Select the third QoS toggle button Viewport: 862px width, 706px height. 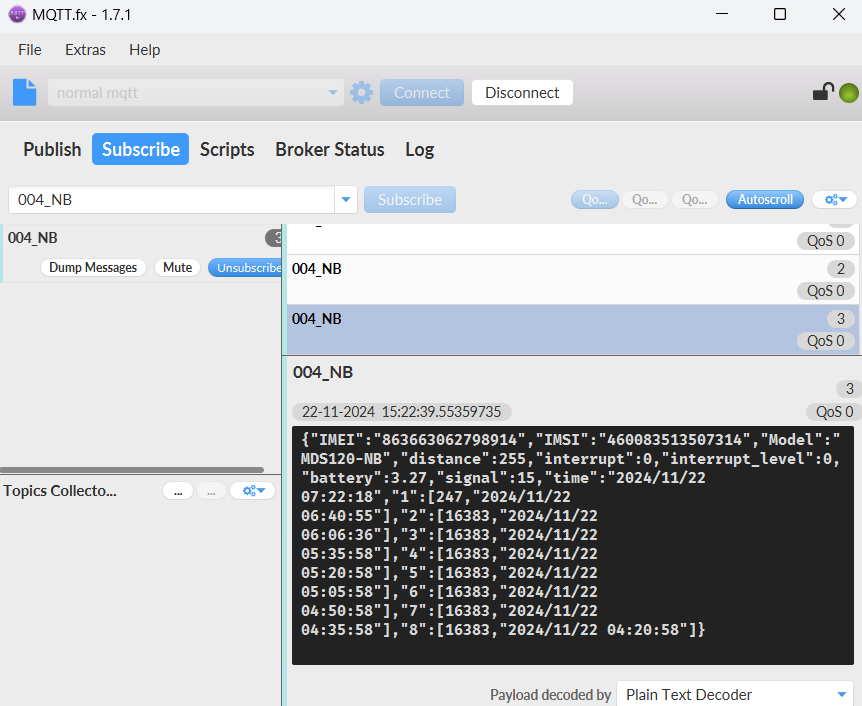point(695,200)
